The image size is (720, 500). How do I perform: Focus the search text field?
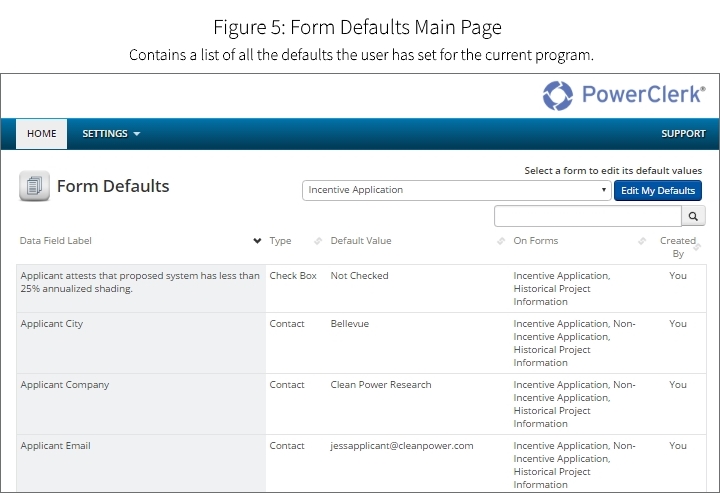588,216
